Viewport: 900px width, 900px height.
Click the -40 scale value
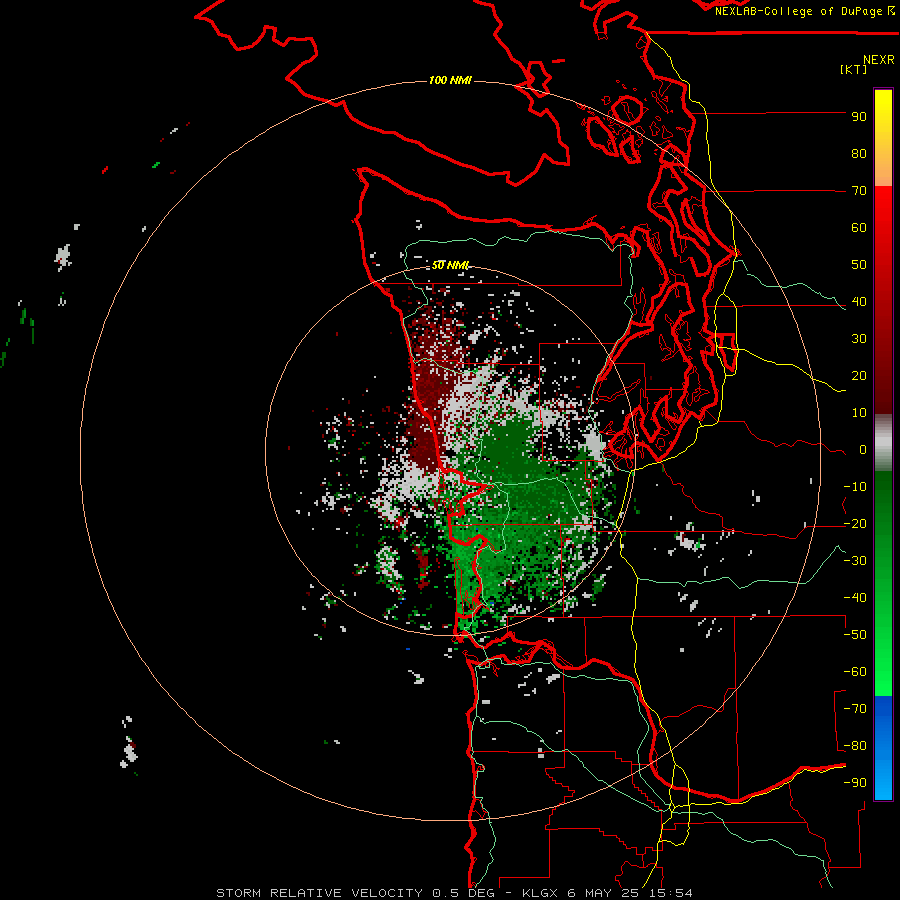pos(855,598)
